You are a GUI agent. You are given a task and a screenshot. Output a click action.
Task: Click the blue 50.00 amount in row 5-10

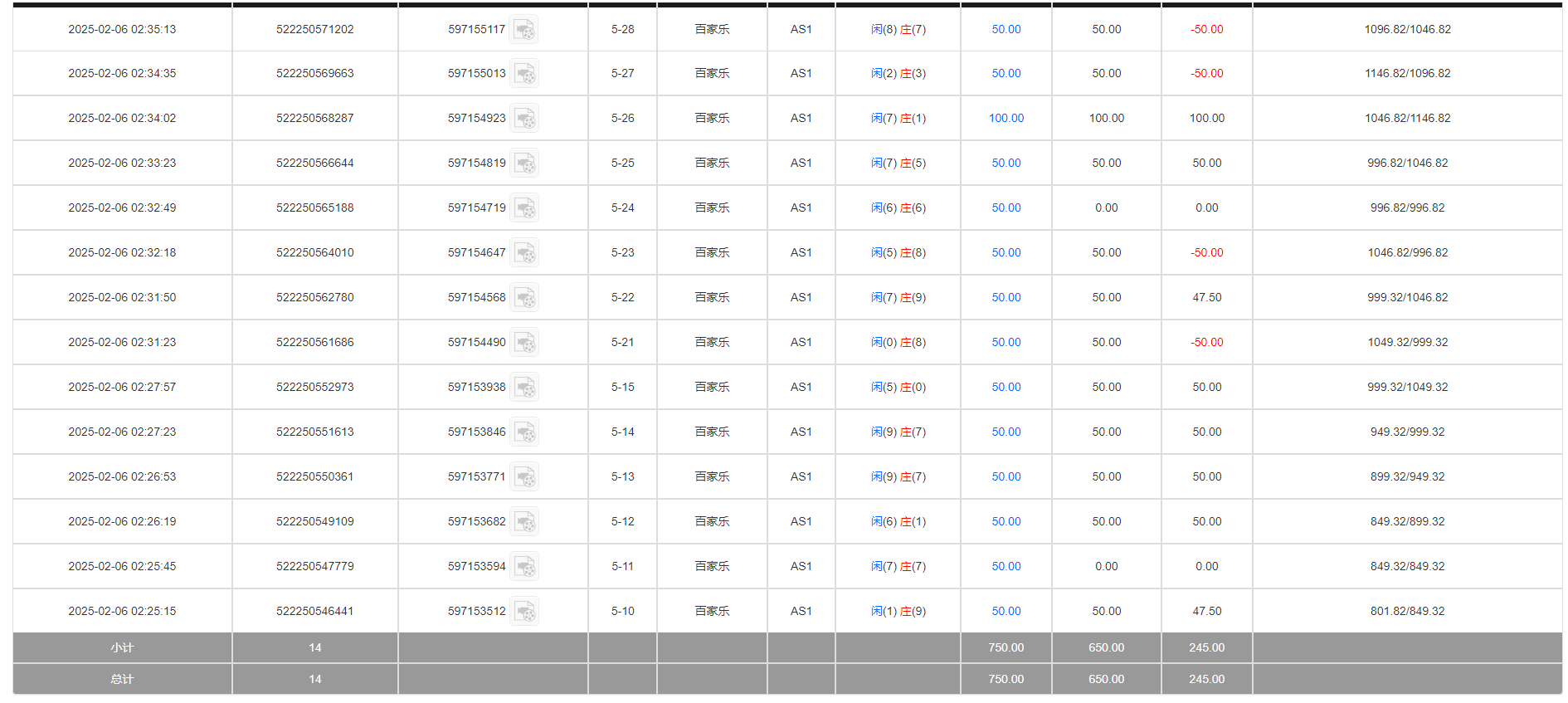point(1006,611)
